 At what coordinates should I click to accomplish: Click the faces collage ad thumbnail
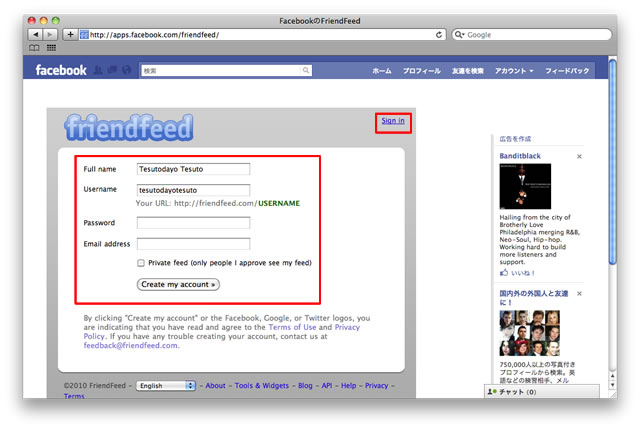click(530, 333)
